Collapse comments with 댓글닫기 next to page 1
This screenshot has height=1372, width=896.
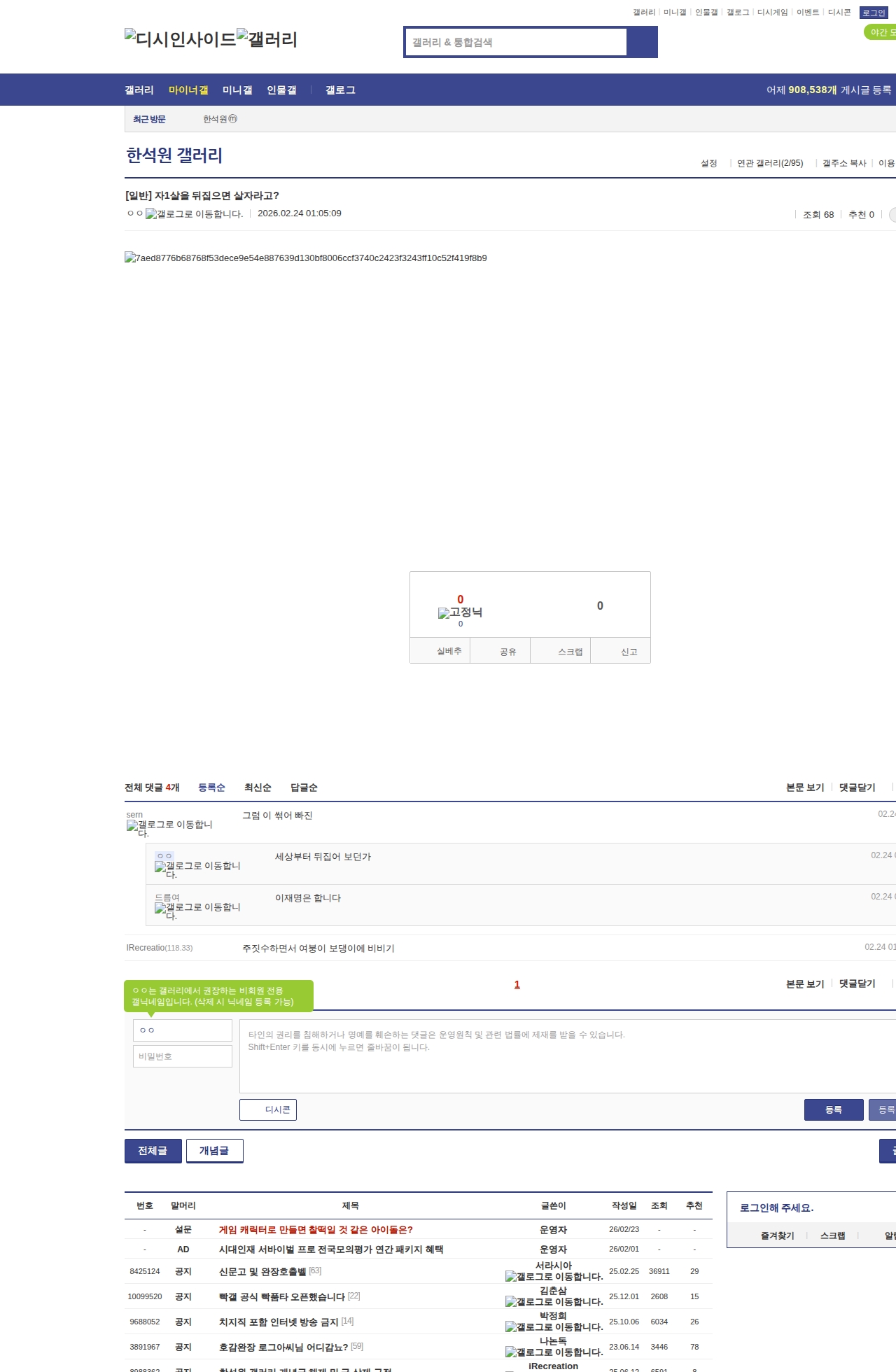click(x=857, y=983)
